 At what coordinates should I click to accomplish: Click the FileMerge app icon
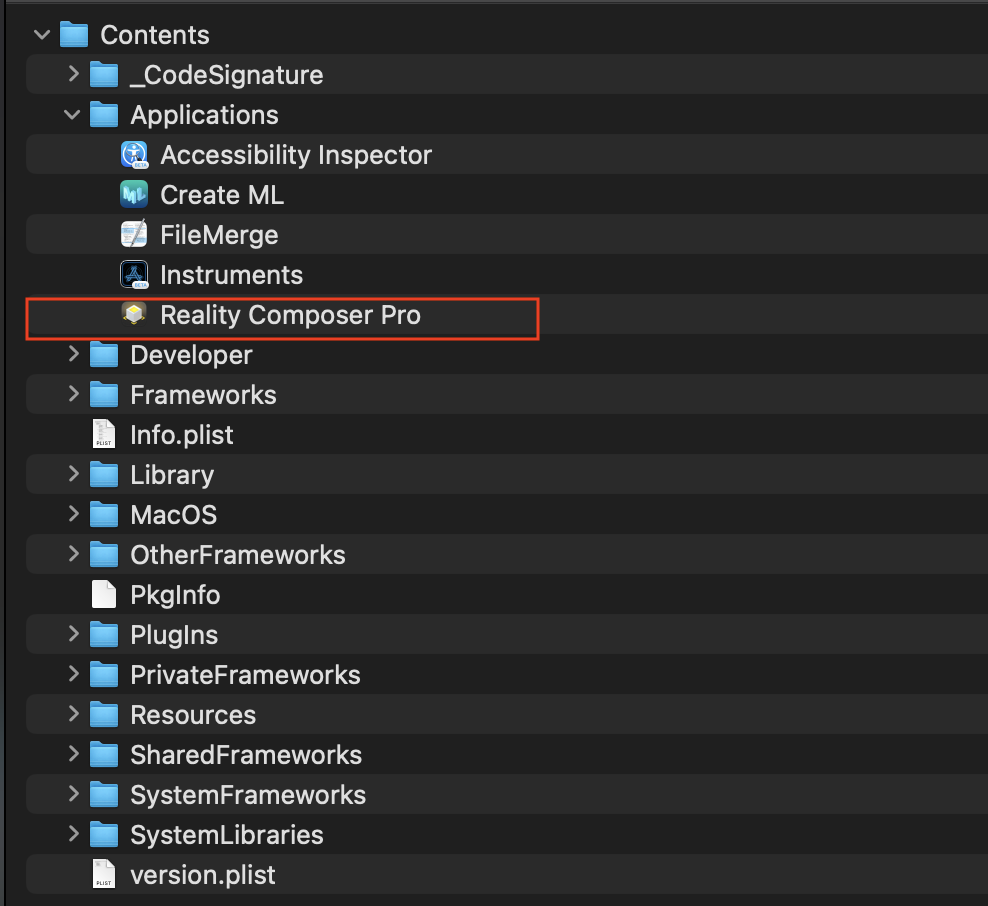coord(134,234)
